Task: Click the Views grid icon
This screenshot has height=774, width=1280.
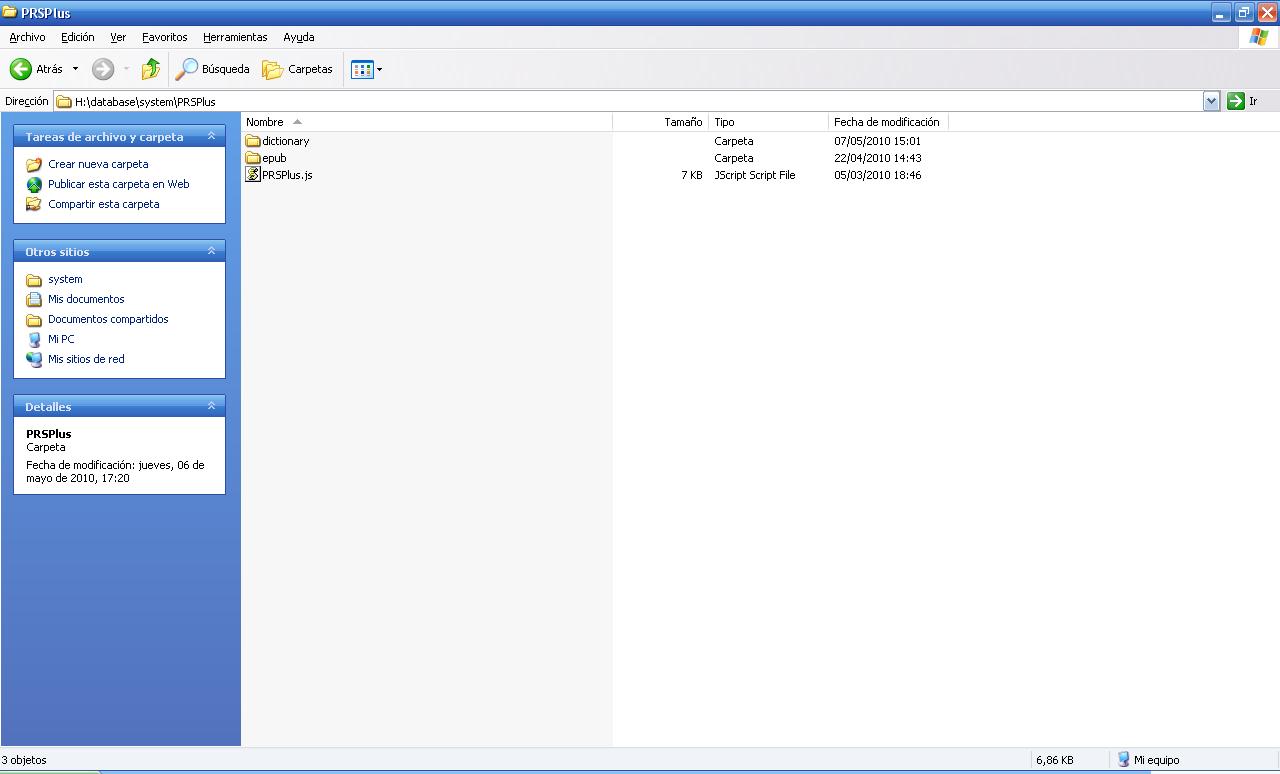Action: [x=362, y=69]
